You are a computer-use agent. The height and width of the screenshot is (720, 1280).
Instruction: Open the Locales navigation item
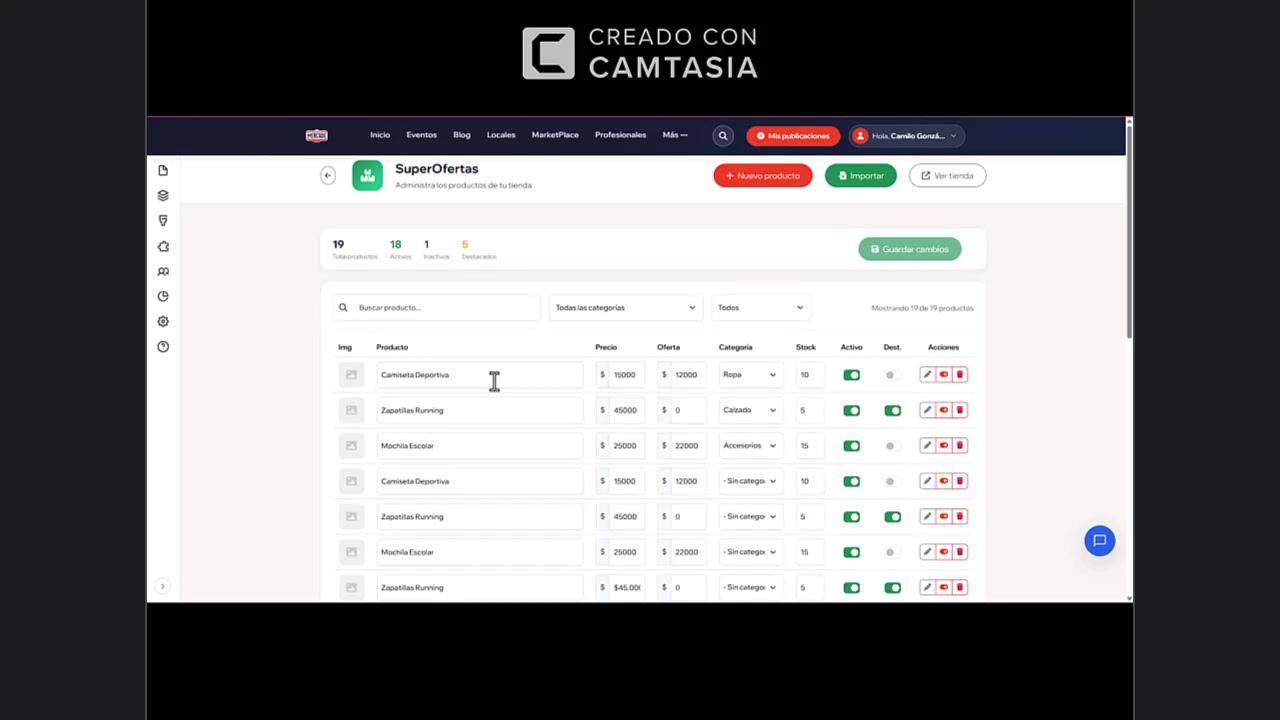[501, 135]
